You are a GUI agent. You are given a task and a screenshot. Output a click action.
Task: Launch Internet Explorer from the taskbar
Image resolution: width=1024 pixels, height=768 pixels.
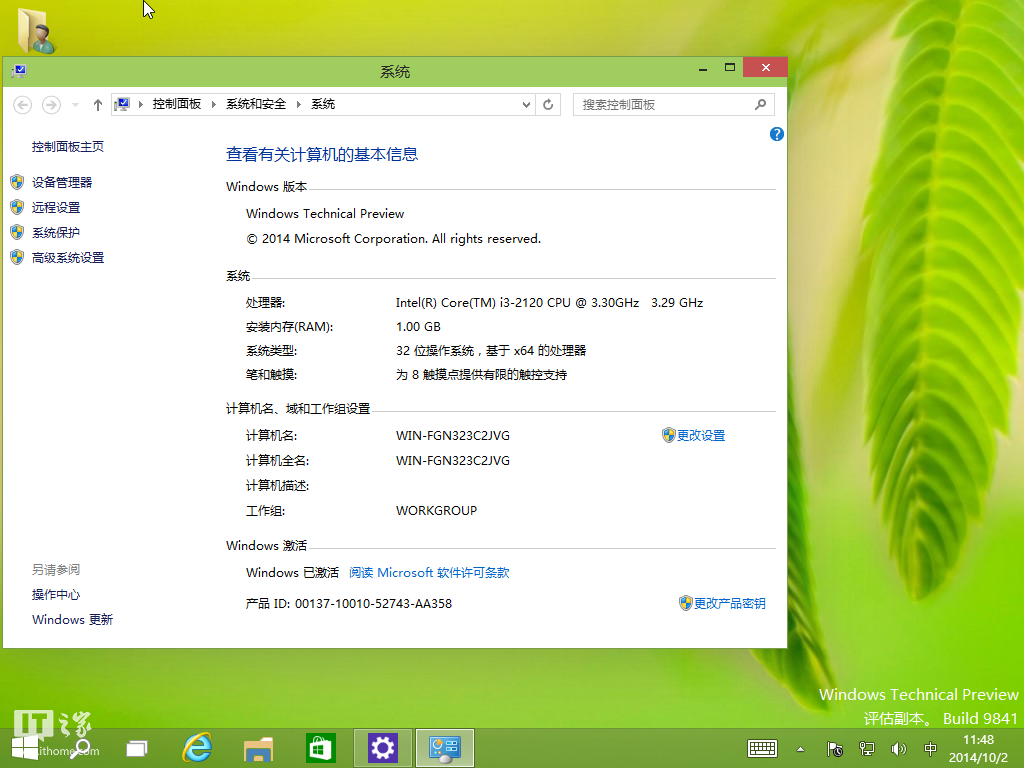point(196,747)
